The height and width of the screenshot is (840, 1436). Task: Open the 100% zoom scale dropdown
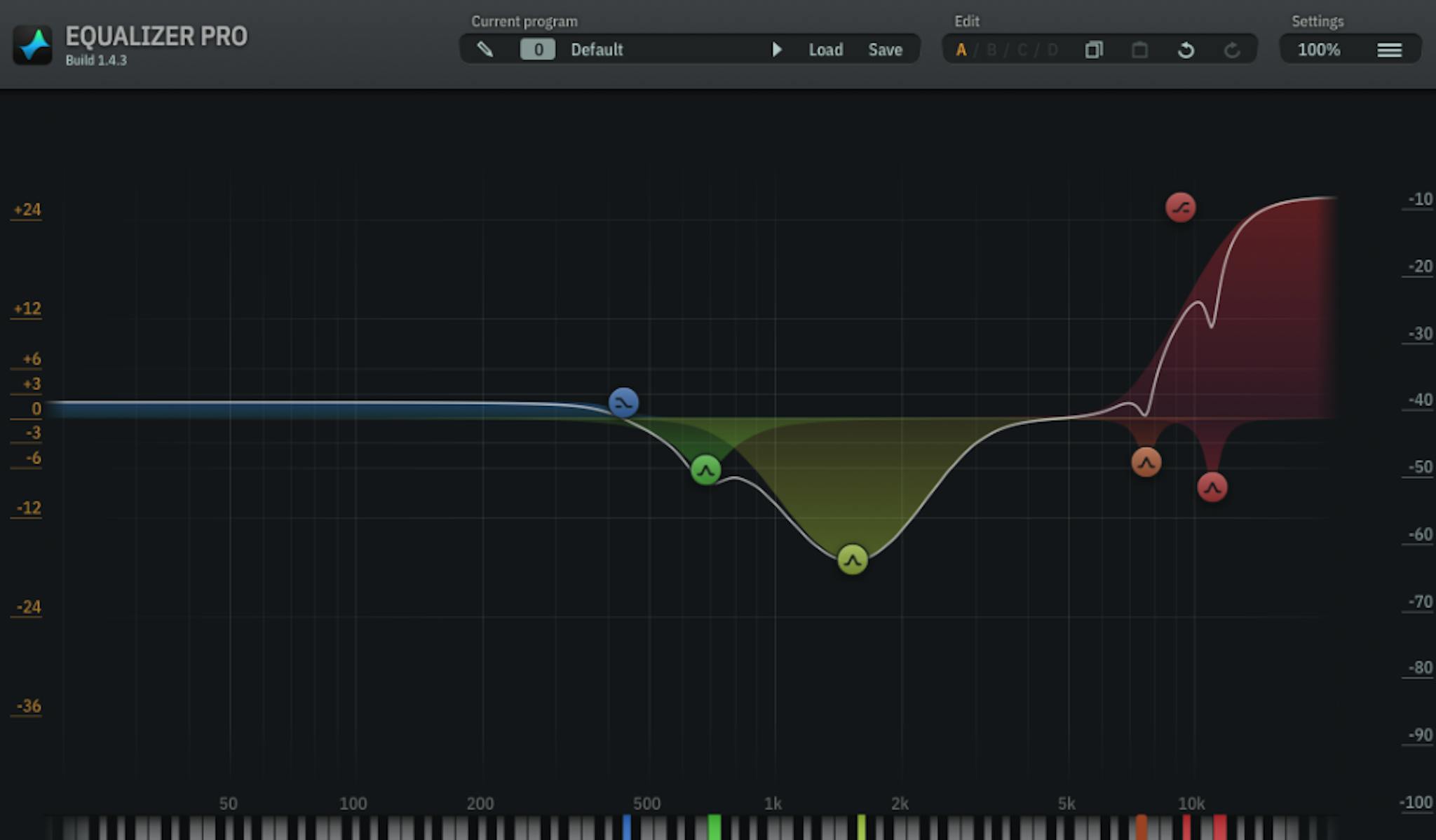(1318, 50)
